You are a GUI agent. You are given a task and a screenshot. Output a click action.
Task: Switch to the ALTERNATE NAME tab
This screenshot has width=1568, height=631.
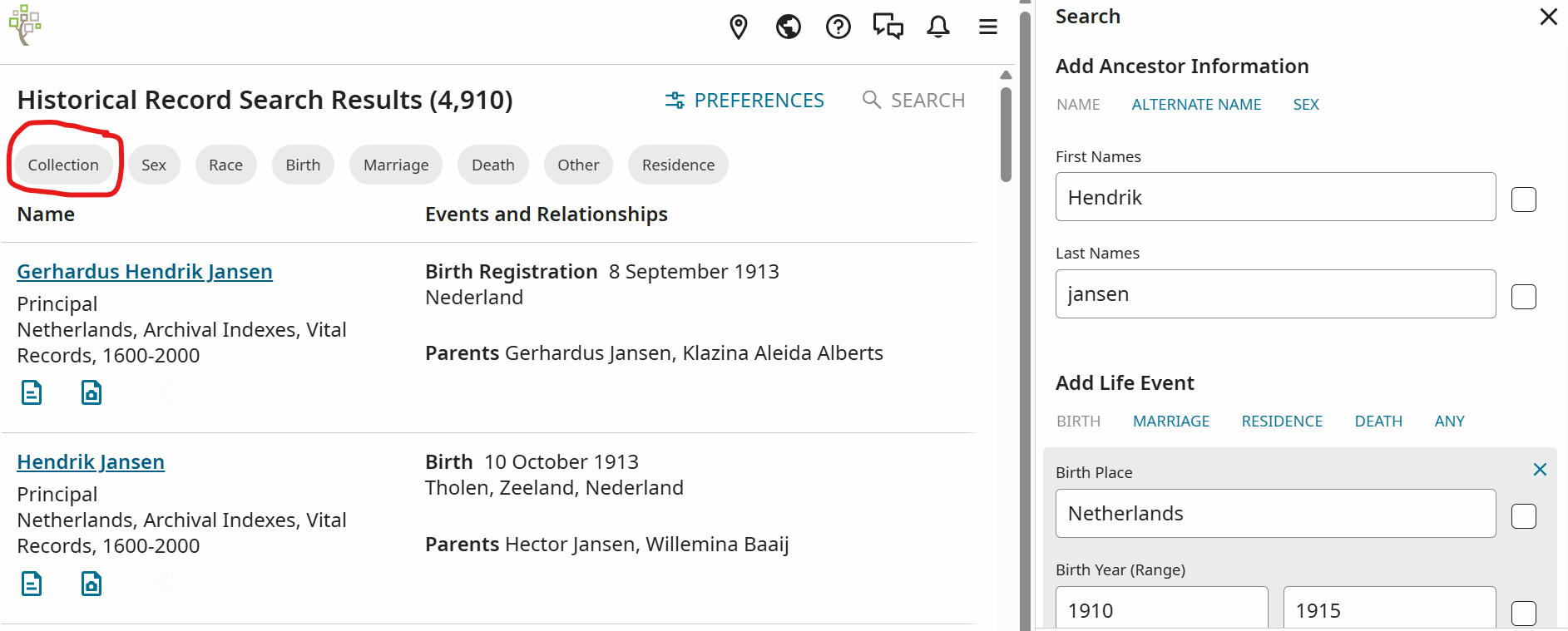point(1196,105)
